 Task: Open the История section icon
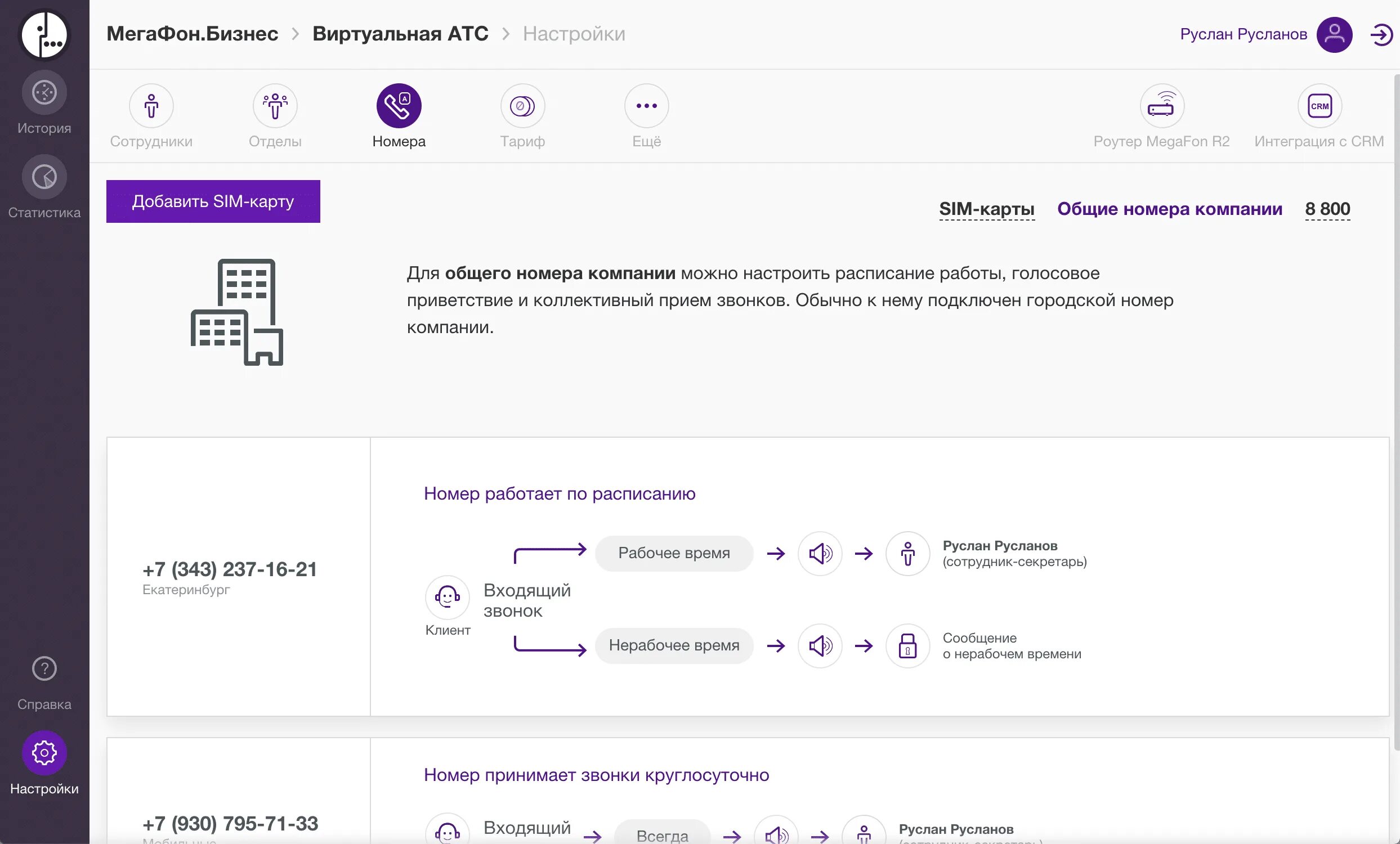(44, 93)
